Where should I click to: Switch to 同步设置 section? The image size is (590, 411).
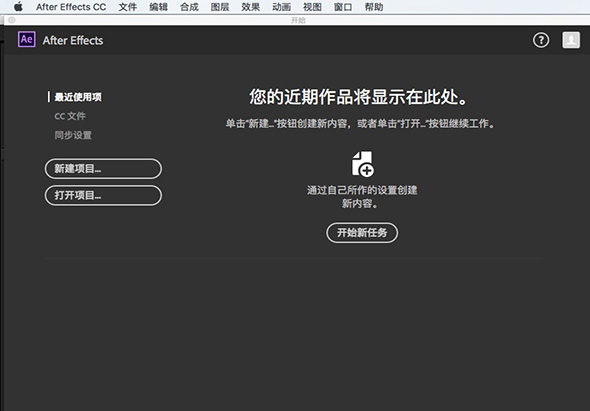[x=73, y=135]
